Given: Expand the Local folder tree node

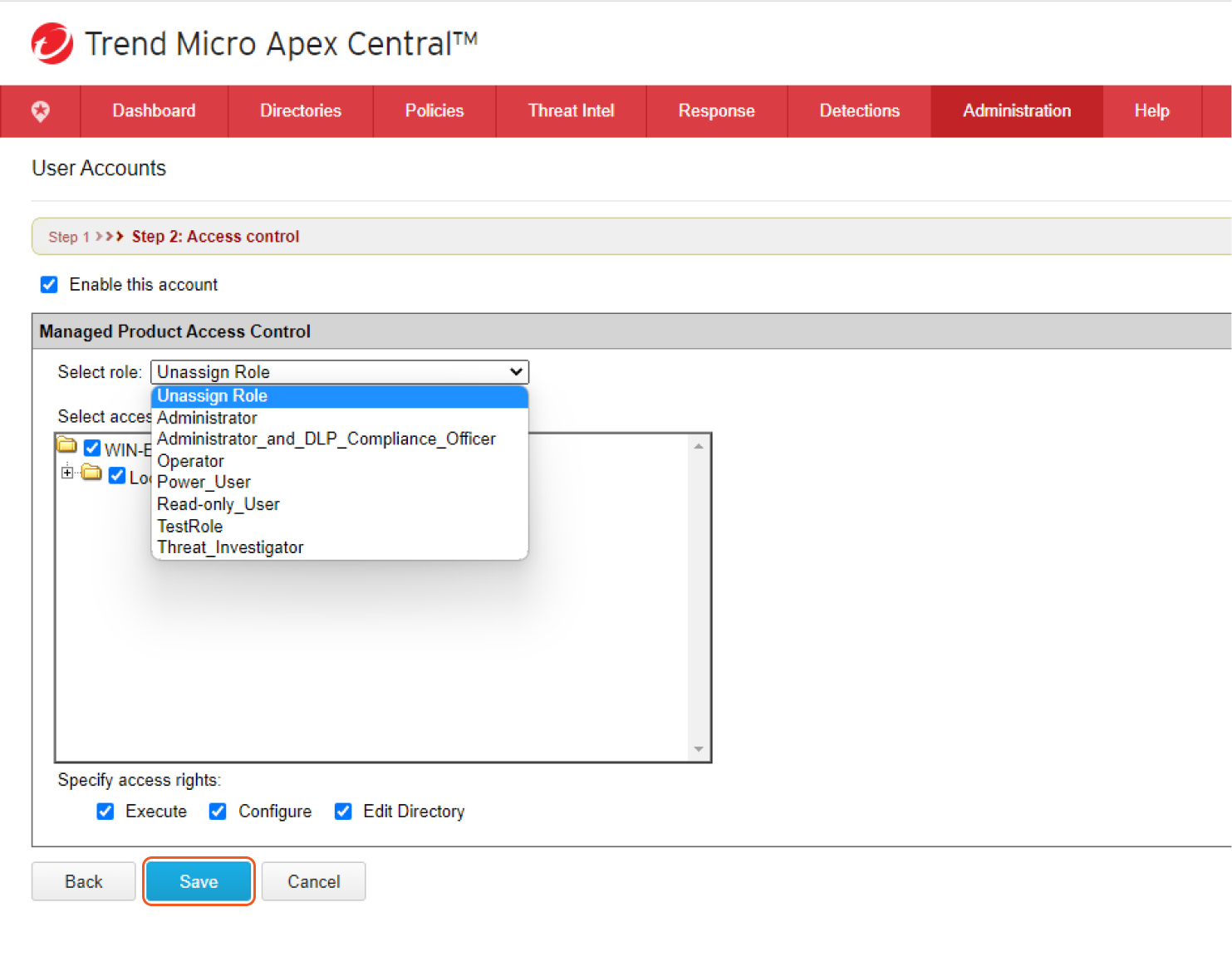Looking at the screenshot, I should coord(67,473).
